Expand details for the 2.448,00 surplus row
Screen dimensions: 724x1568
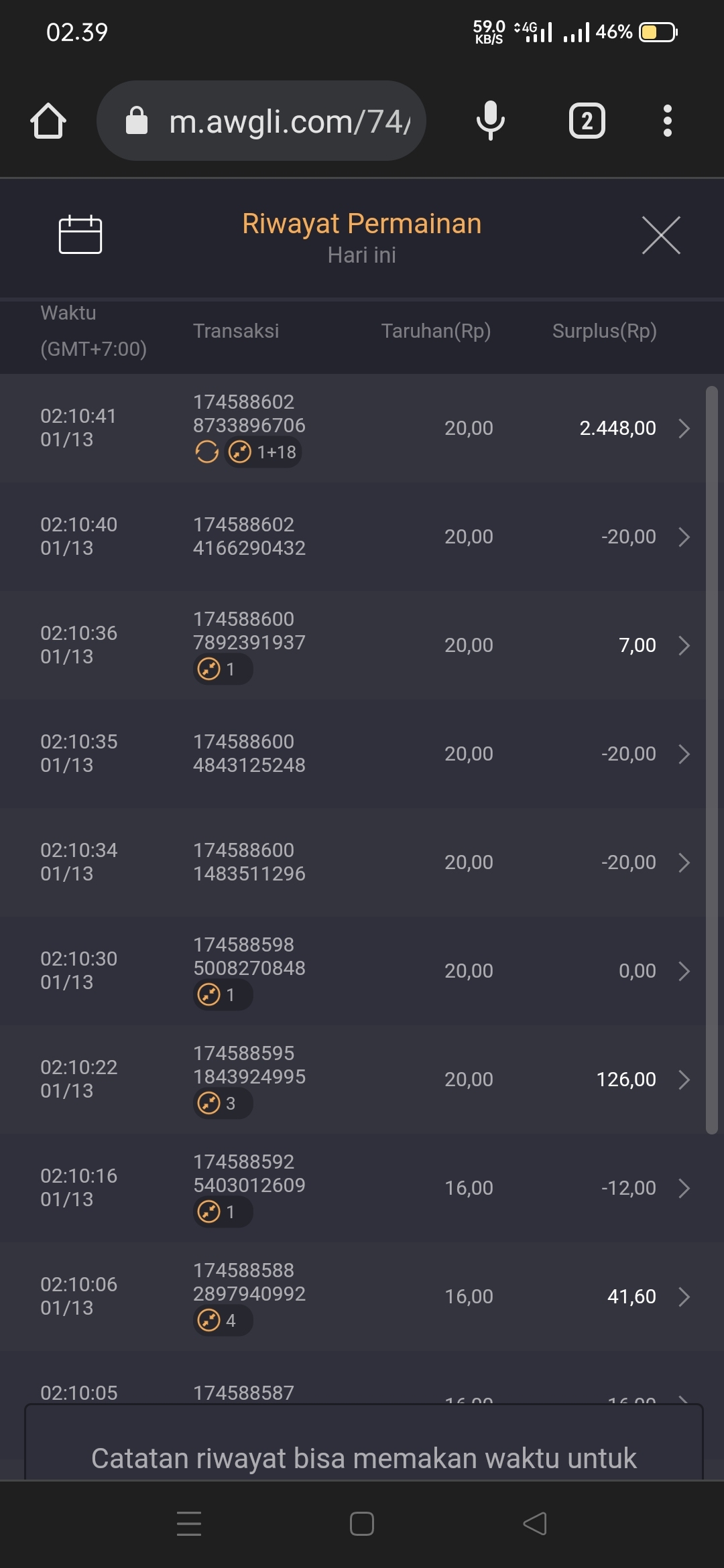click(684, 428)
